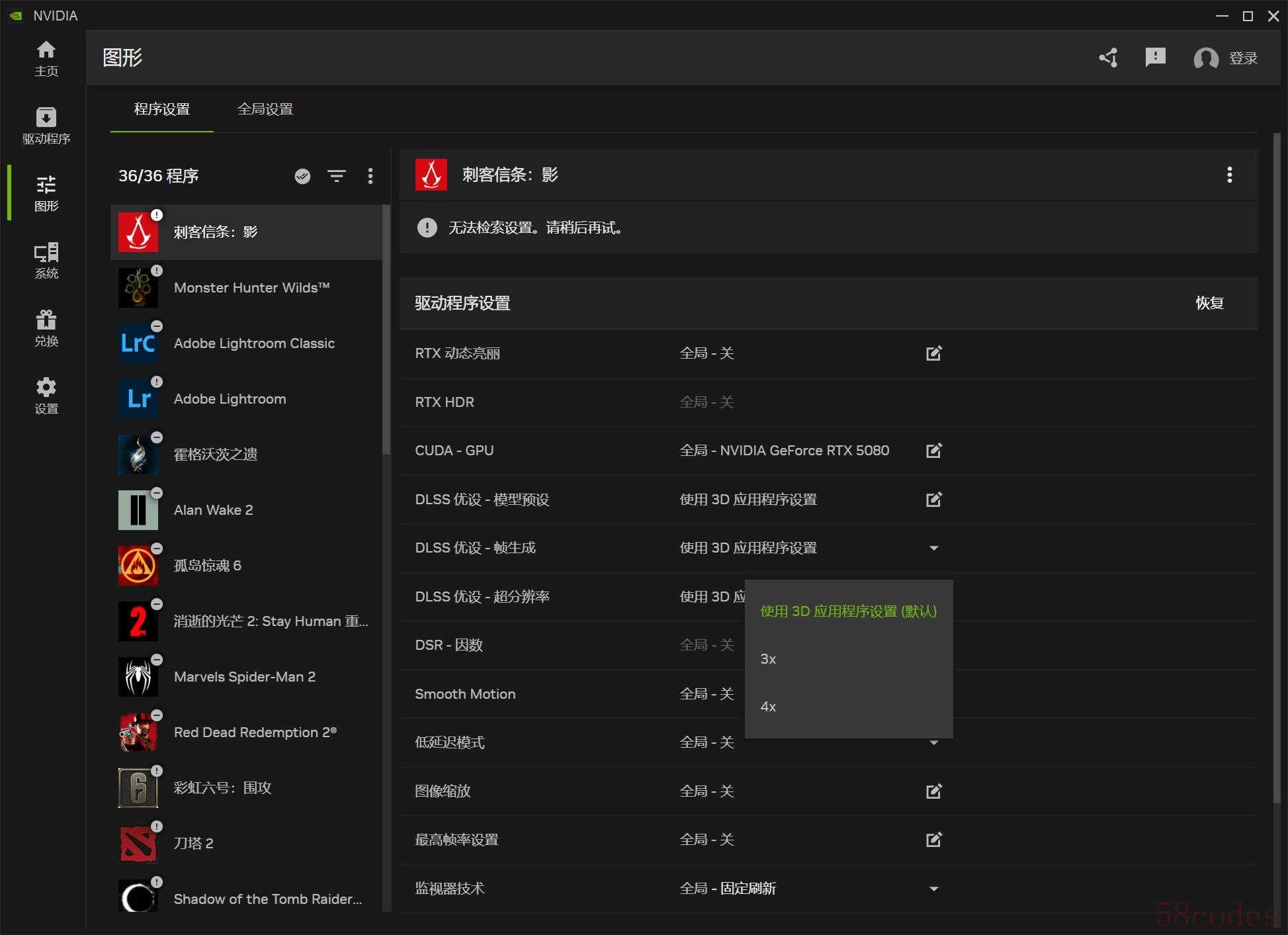
Task: Open the three-dot menu for the program list
Action: [x=370, y=176]
